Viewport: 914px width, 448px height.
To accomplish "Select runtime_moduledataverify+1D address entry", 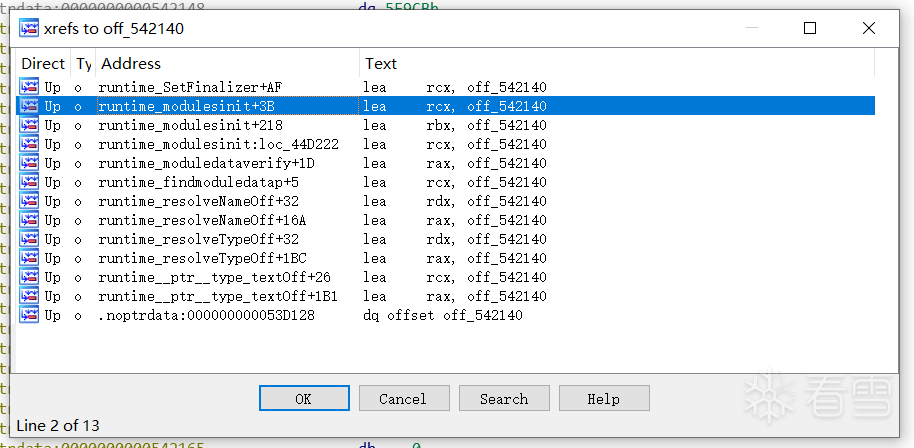I will pos(206,163).
